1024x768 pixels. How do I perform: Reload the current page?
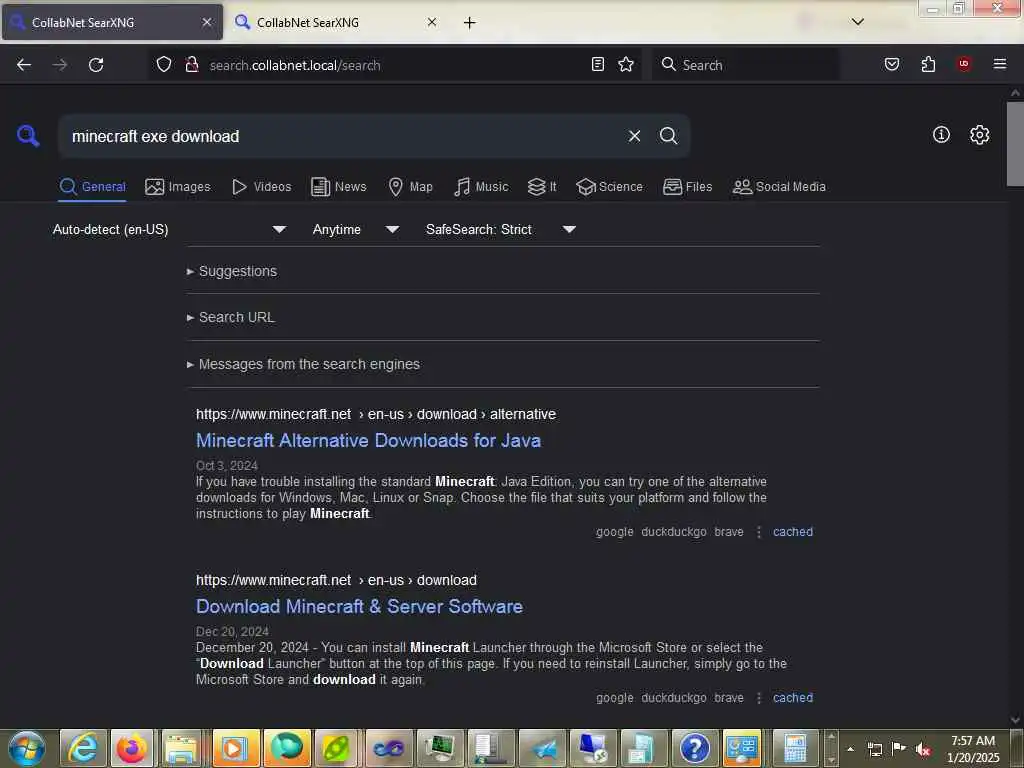pyautogui.click(x=96, y=65)
